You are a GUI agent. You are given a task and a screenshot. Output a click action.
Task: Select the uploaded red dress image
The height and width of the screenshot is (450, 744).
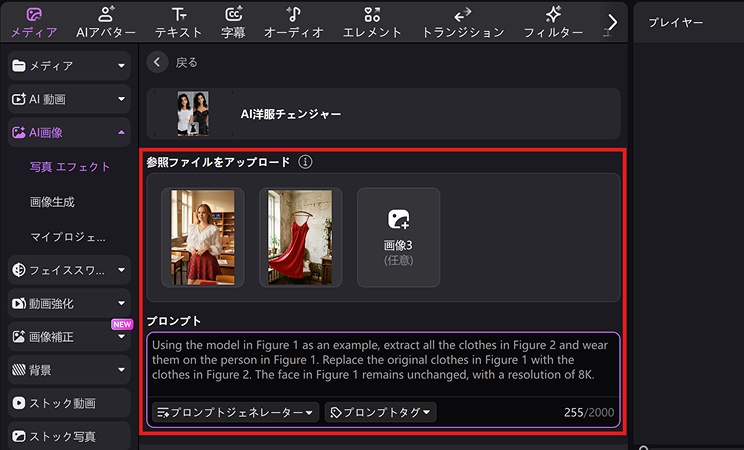coord(300,237)
